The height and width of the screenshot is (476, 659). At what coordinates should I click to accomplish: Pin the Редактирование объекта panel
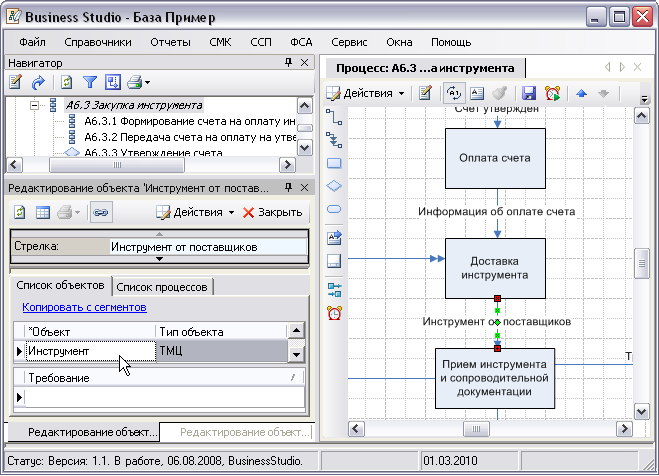point(288,187)
